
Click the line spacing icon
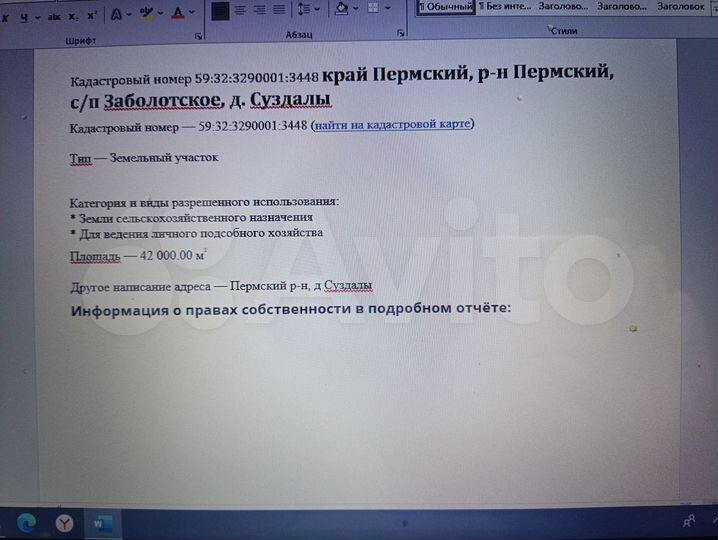coord(304,9)
